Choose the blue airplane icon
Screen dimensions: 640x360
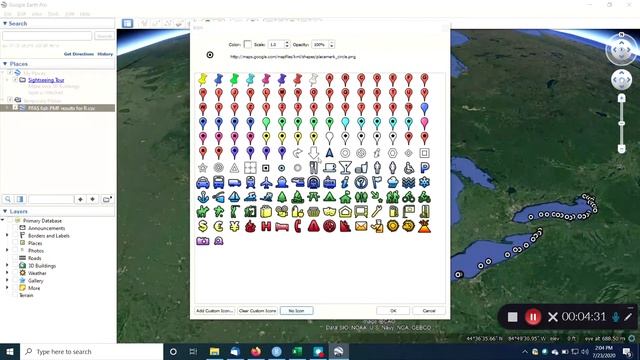[266, 182]
